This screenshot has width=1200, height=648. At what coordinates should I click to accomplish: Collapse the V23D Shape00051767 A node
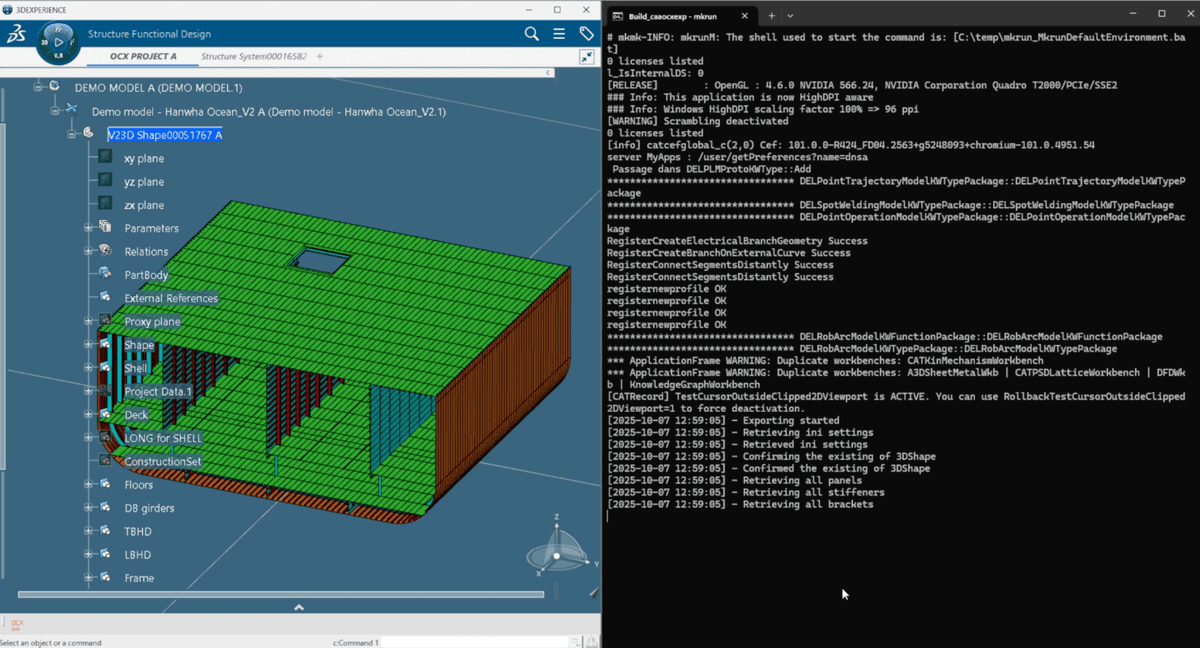click(x=72, y=134)
